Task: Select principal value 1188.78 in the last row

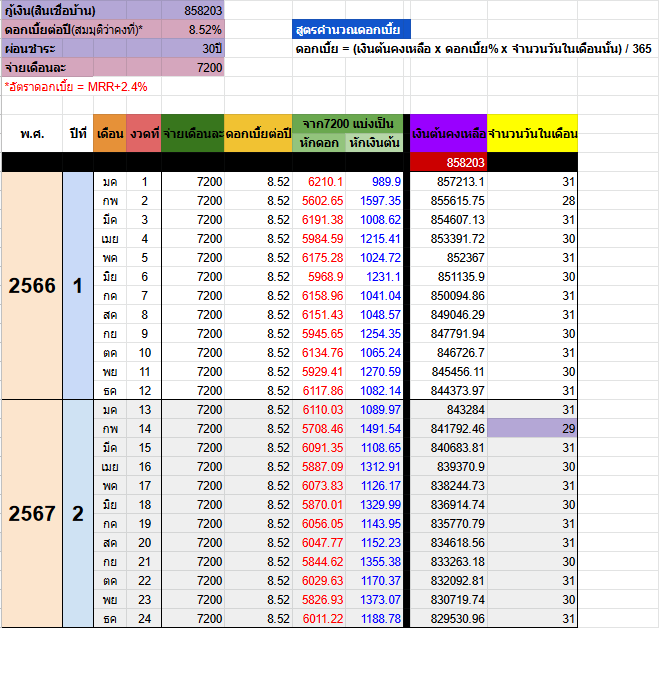Action: coord(374,619)
